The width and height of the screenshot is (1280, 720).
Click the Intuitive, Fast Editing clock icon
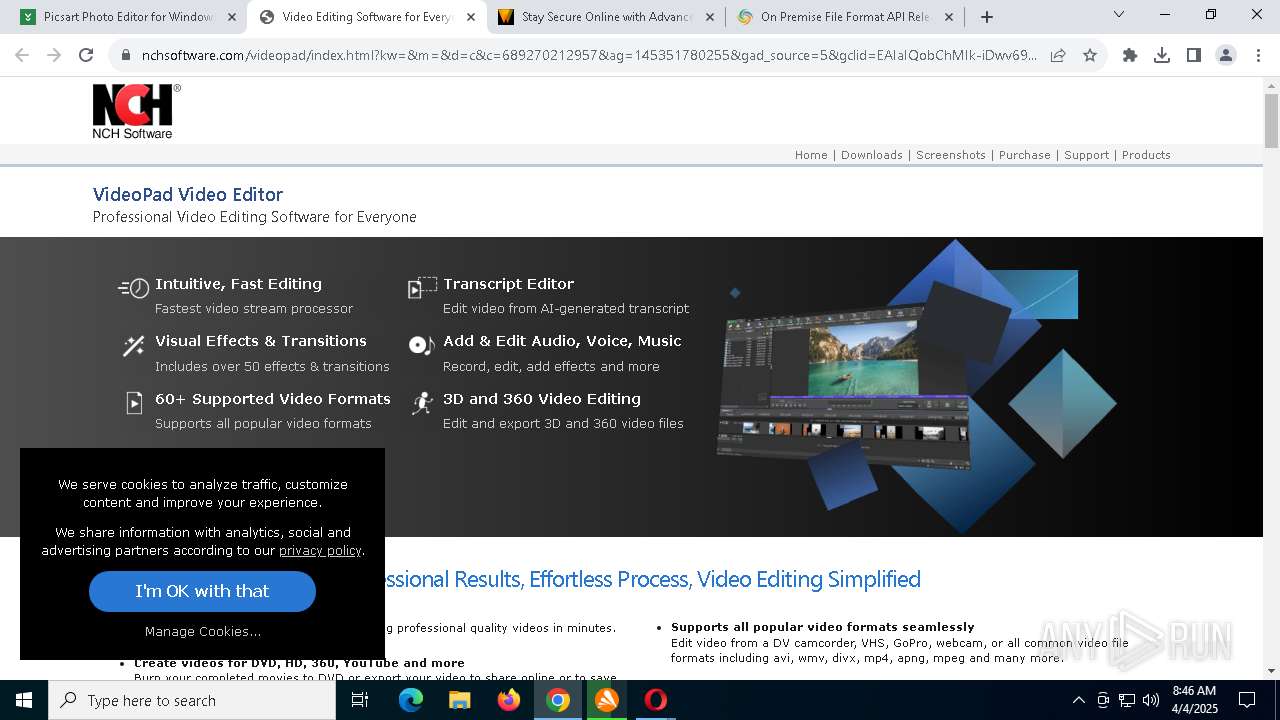click(x=133, y=288)
